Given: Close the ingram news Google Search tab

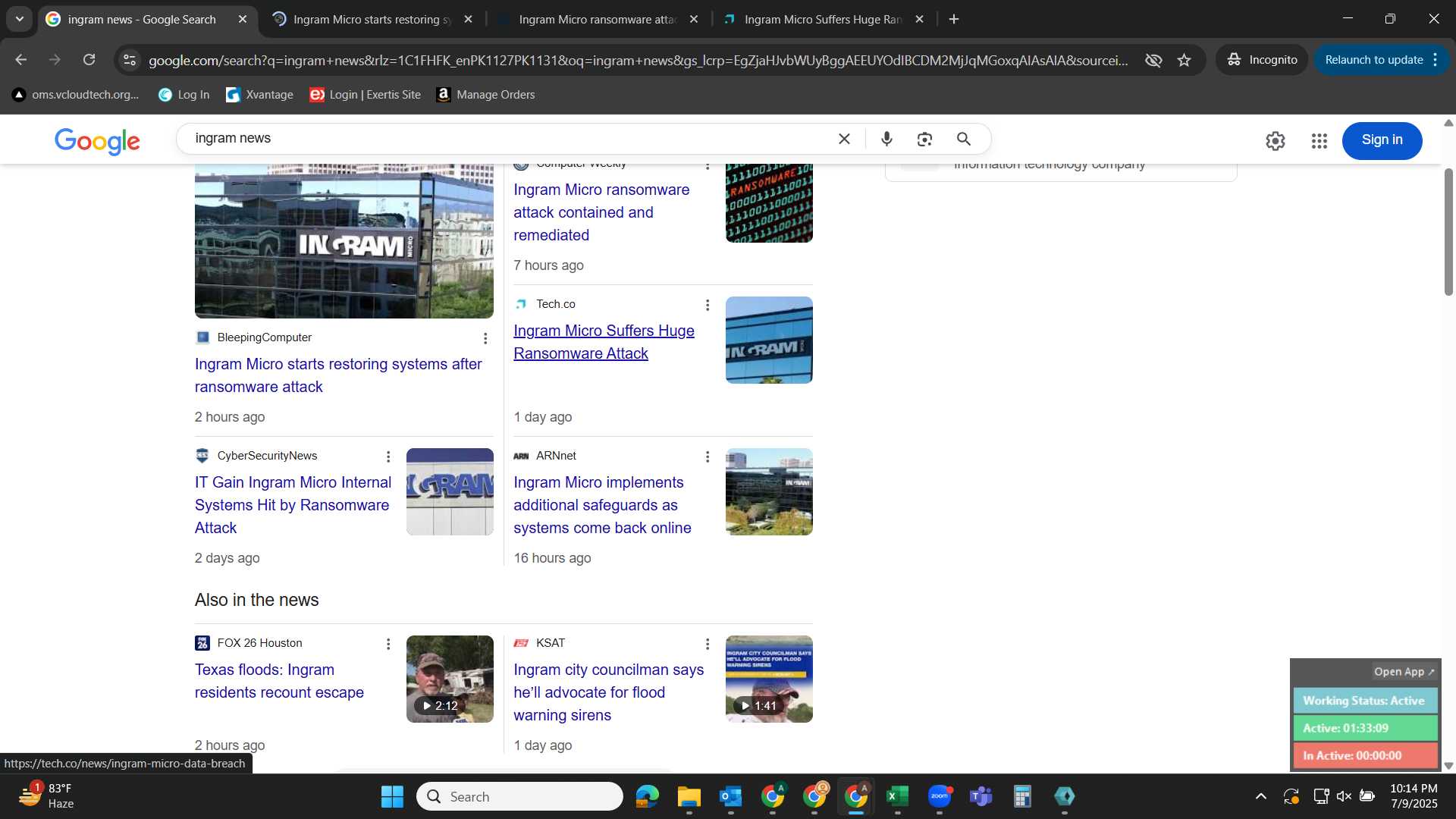Looking at the screenshot, I should point(243,19).
